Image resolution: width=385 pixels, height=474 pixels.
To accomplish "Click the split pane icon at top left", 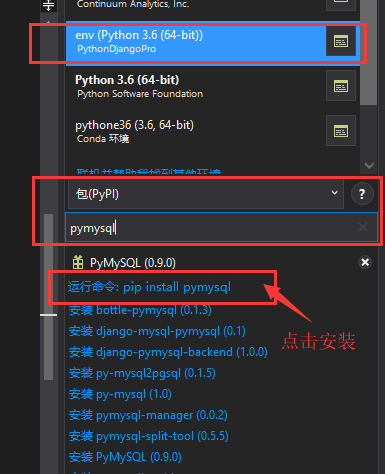I will 49,6.
